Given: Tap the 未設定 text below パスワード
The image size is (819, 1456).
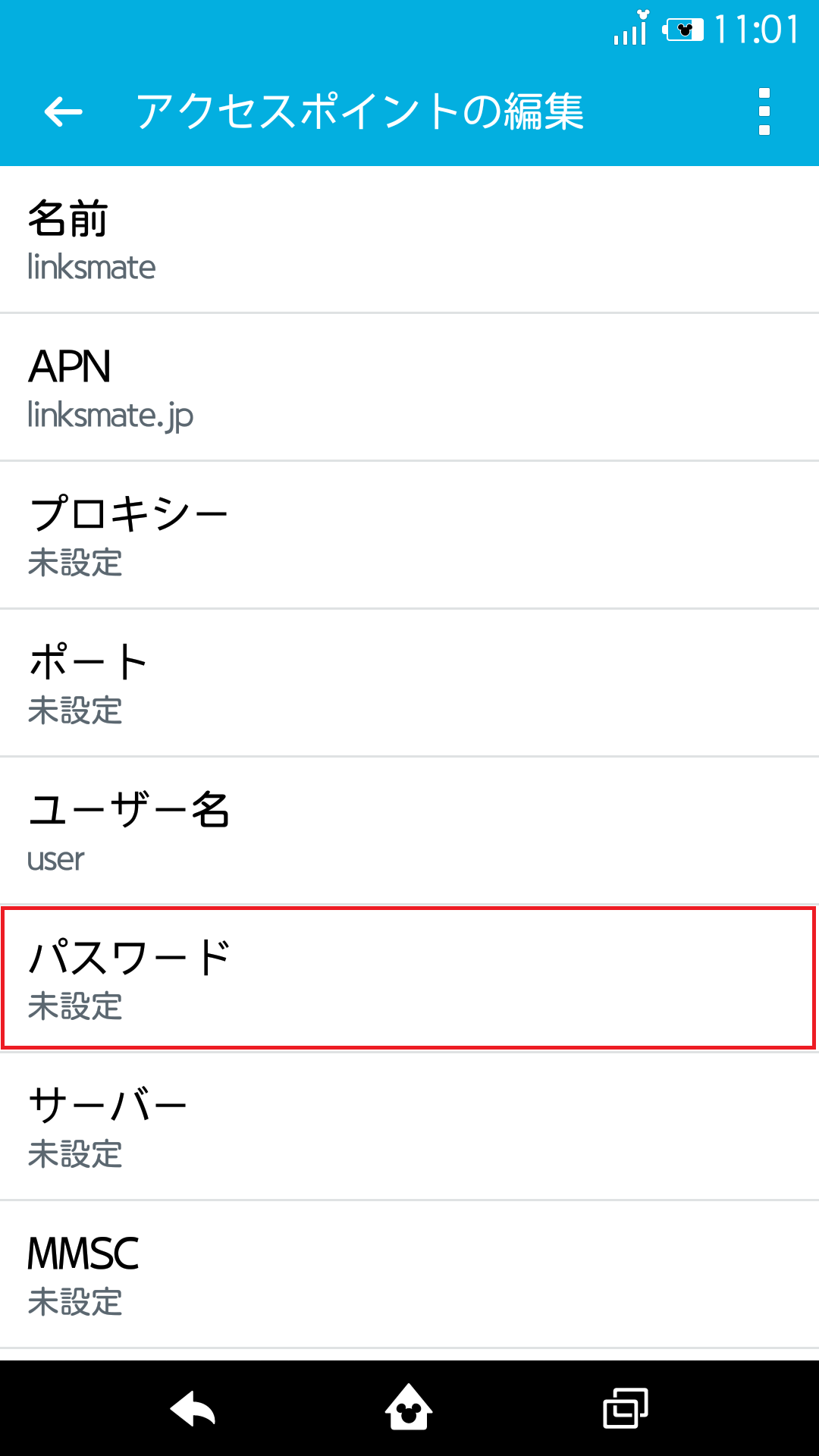Looking at the screenshot, I should (x=74, y=1009).
